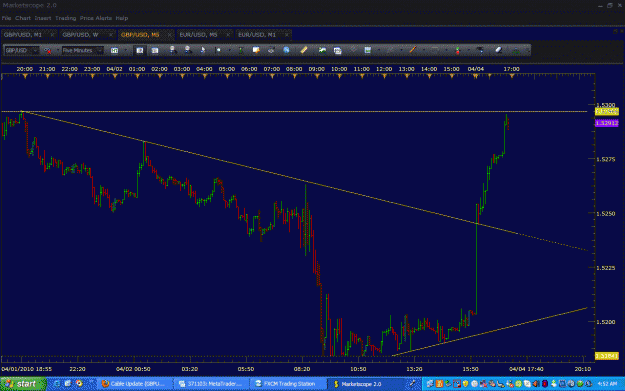This screenshot has width=625, height=391.
Task: Click the red-green arrows marker icon
Action: pos(458,51)
